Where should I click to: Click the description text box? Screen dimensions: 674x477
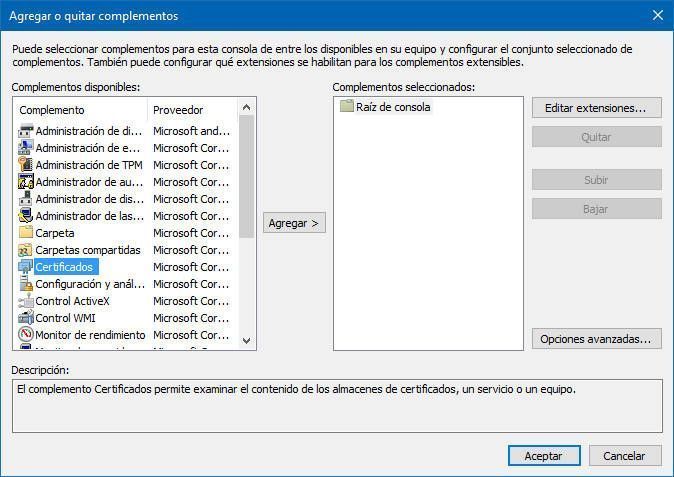tap(337, 406)
